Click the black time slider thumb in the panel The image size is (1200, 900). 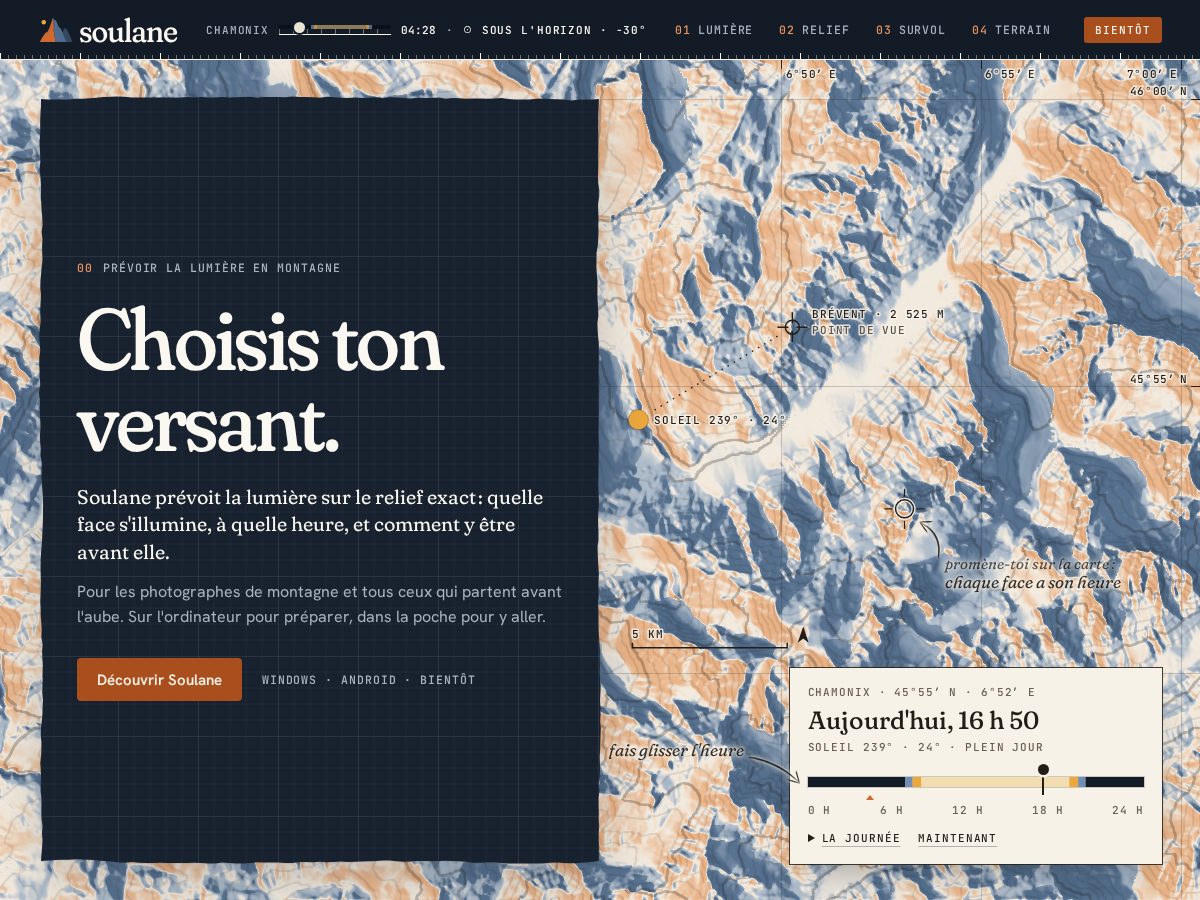(x=1043, y=769)
